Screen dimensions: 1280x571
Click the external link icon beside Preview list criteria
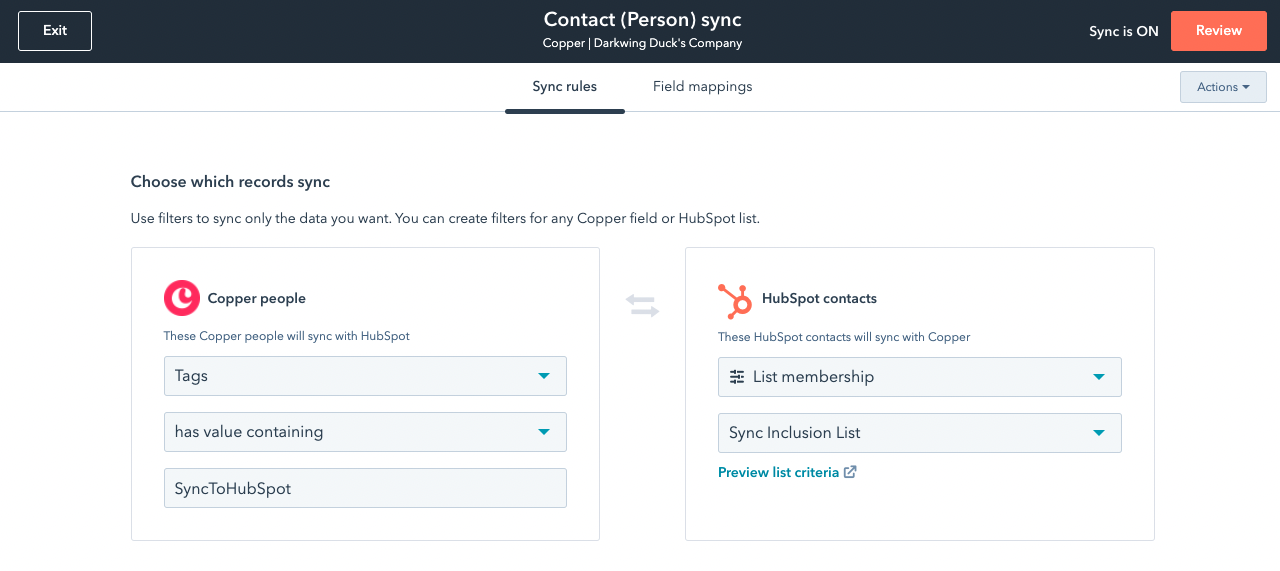click(x=850, y=472)
